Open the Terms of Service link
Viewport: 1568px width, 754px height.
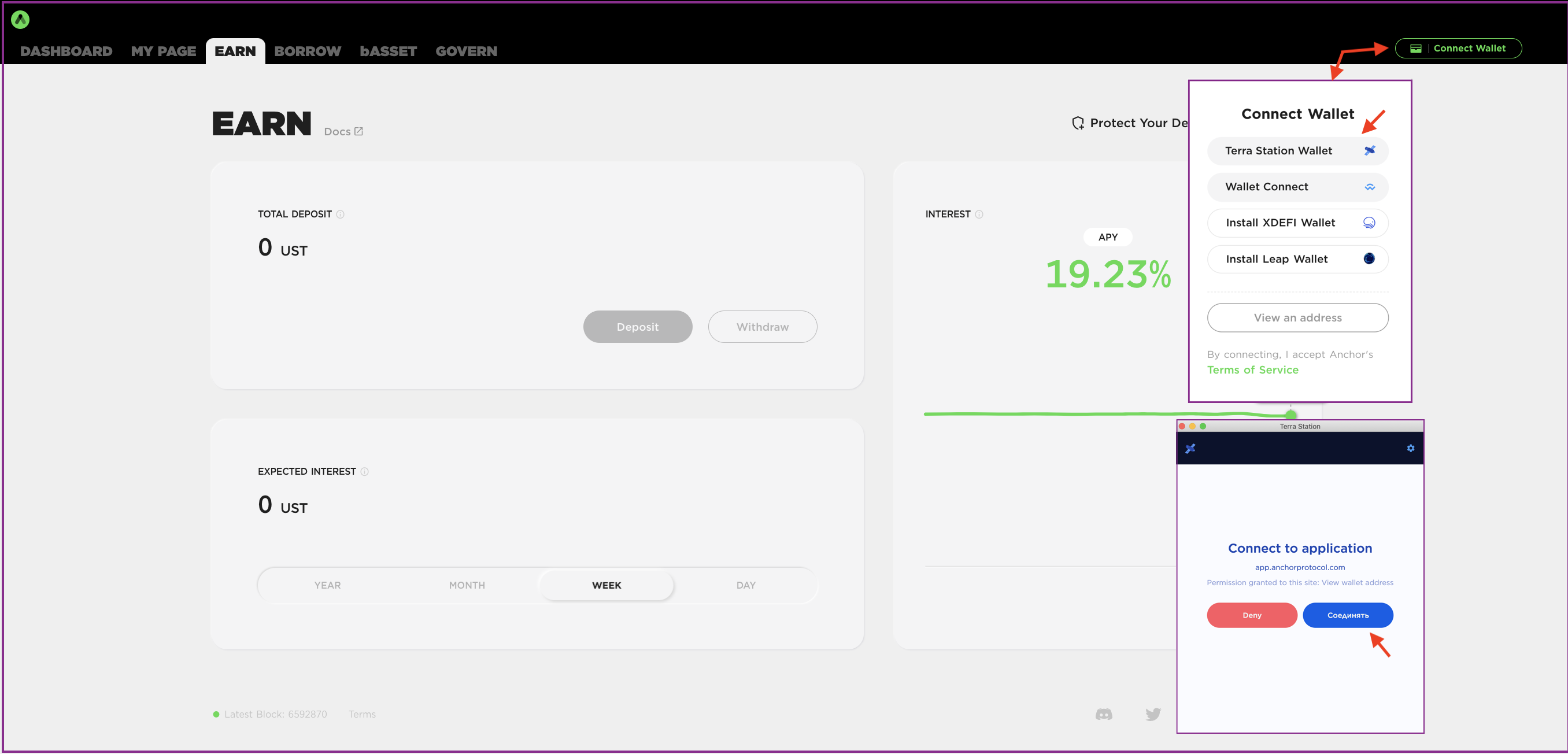[1253, 370]
